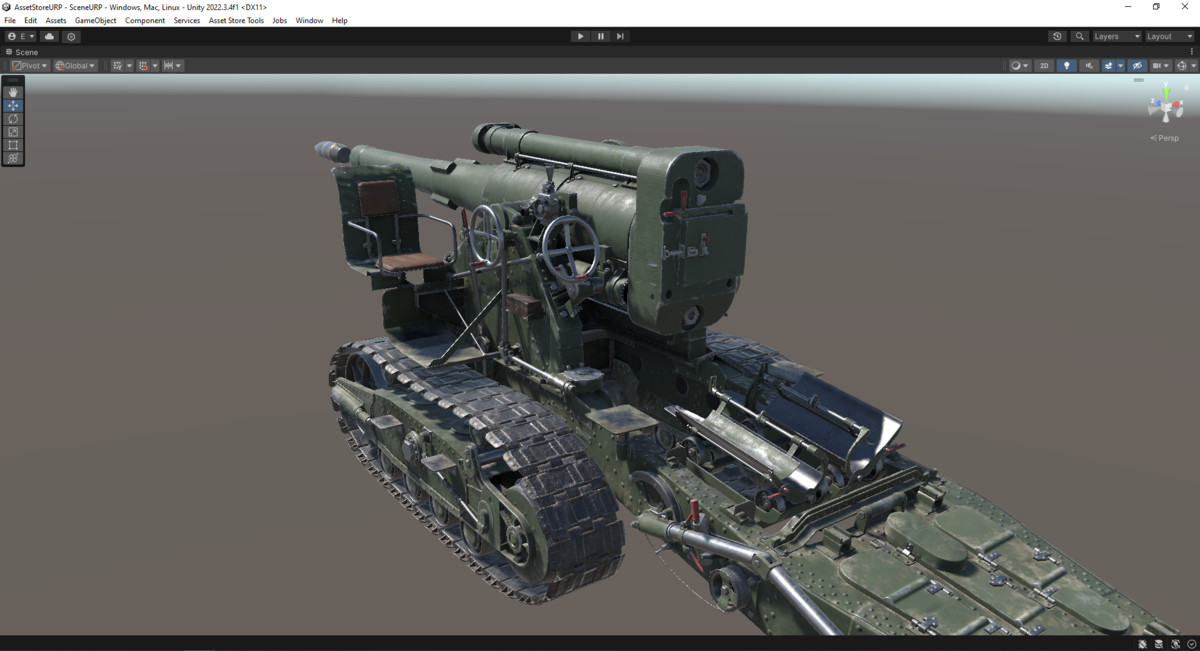The width and height of the screenshot is (1200, 651).
Task: Select the Rect transform tool
Action: pyautogui.click(x=12, y=144)
